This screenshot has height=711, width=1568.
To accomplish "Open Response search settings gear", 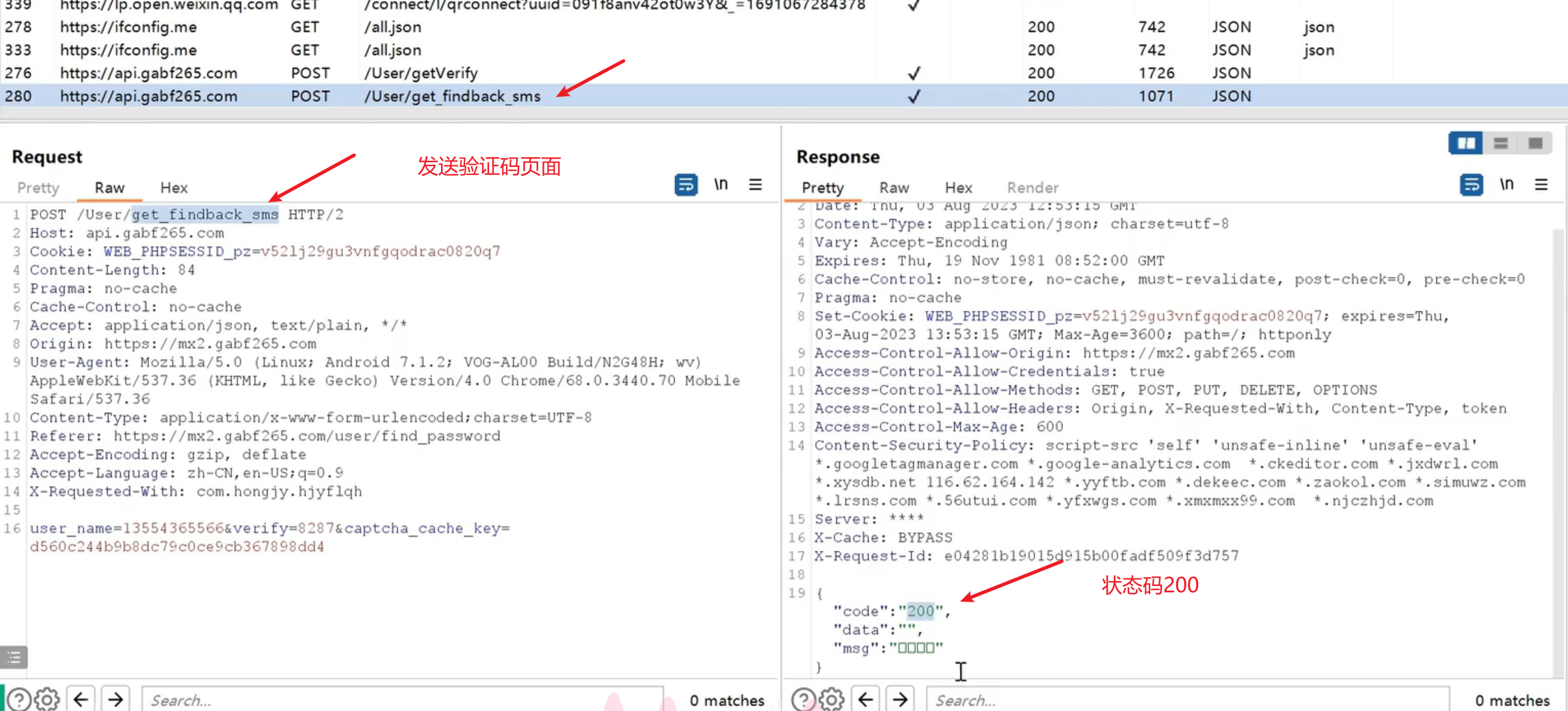I will click(x=831, y=699).
